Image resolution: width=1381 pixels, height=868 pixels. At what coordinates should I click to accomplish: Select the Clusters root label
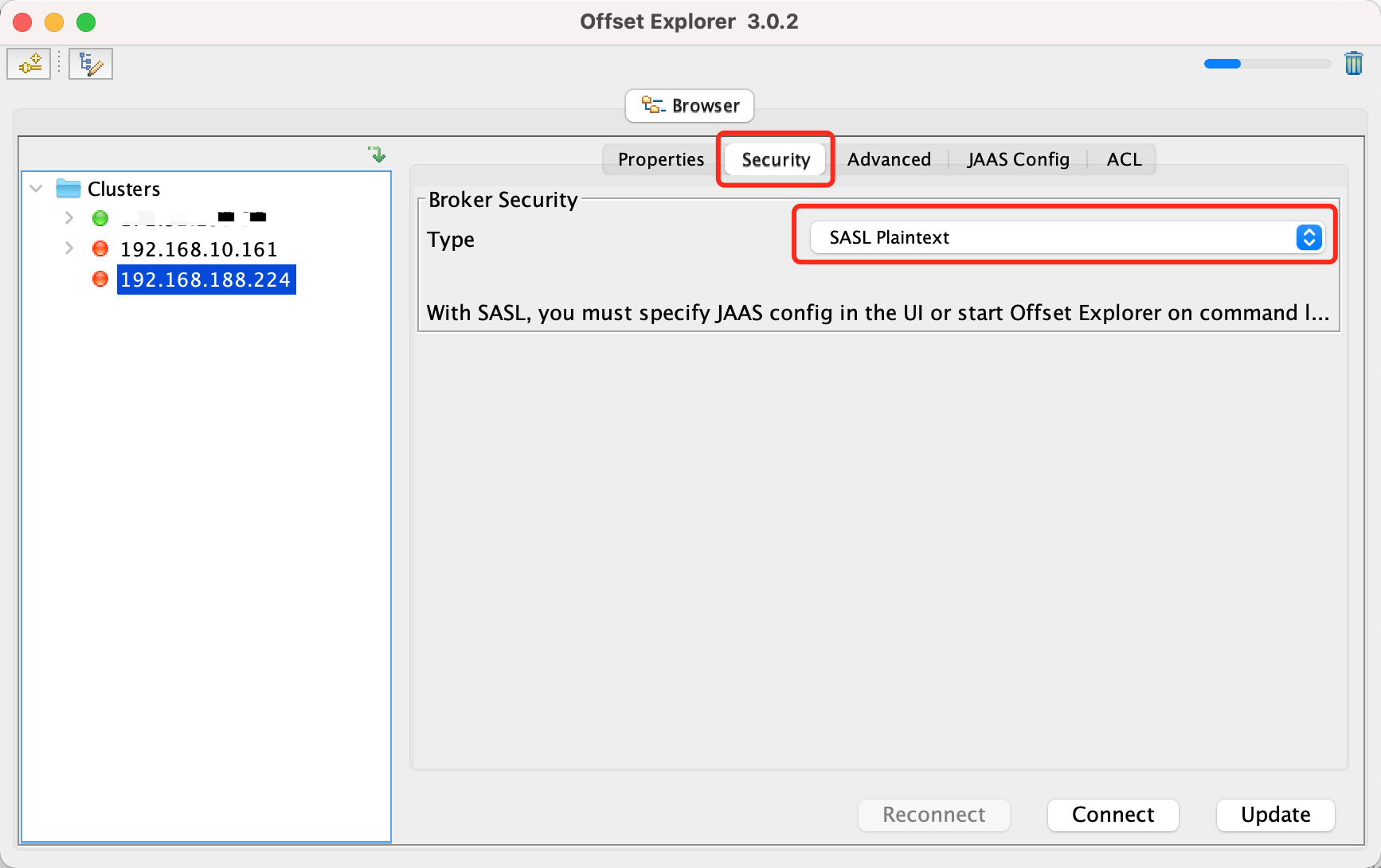coord(124,189)
